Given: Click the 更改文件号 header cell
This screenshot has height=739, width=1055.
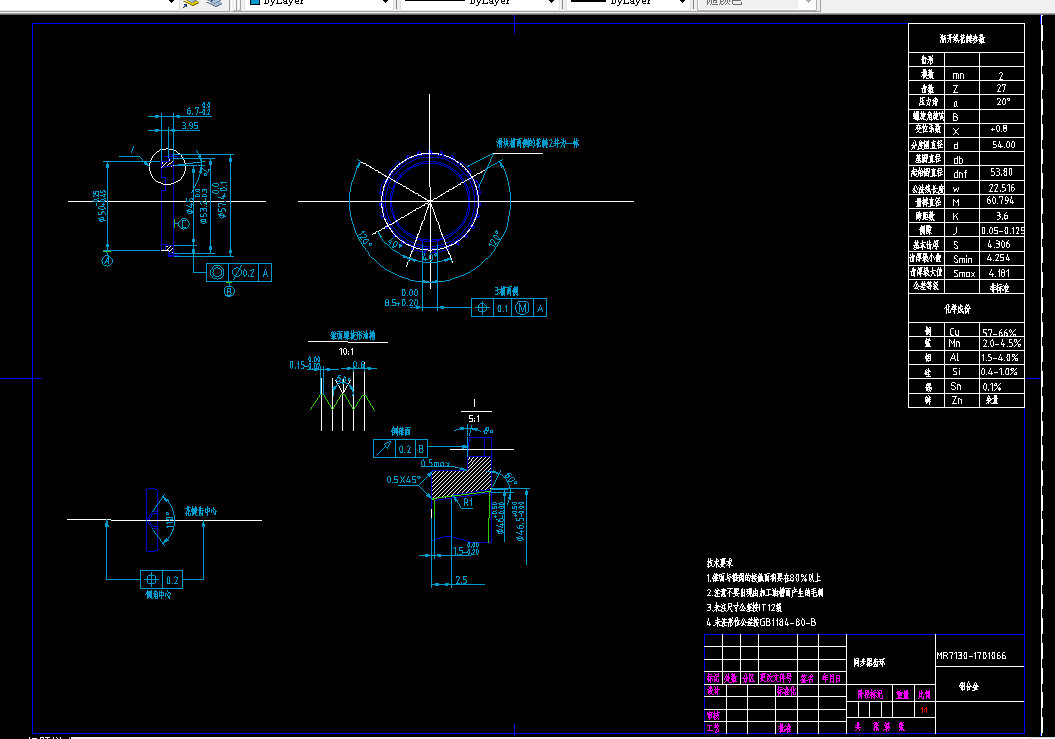Looking at the screenshot, I should click(x=778, y=678).
